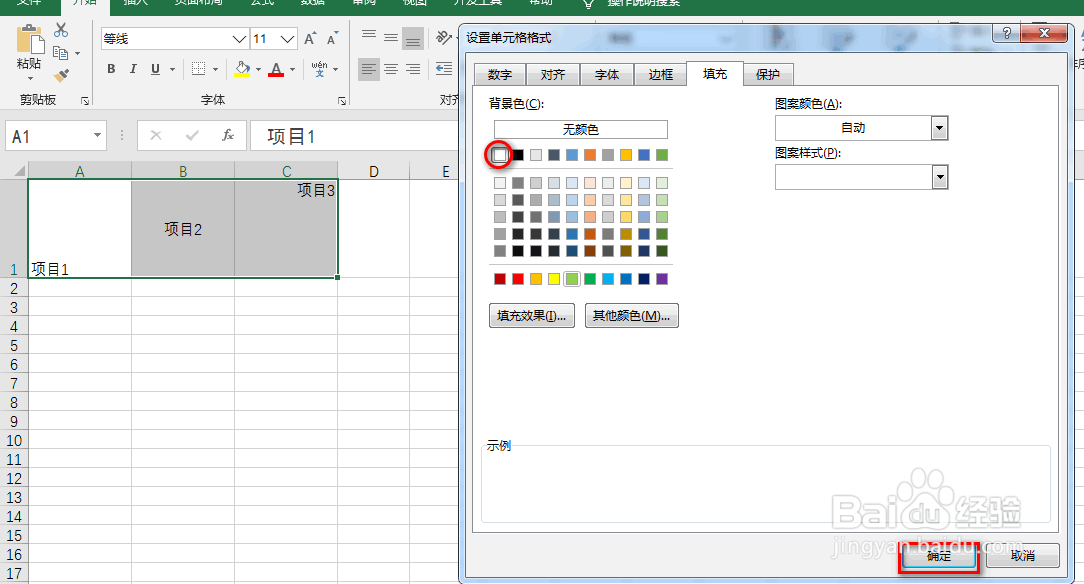Click the 无颜色 no color button
The image size is (1084, 584).
[x=581, y=129]
